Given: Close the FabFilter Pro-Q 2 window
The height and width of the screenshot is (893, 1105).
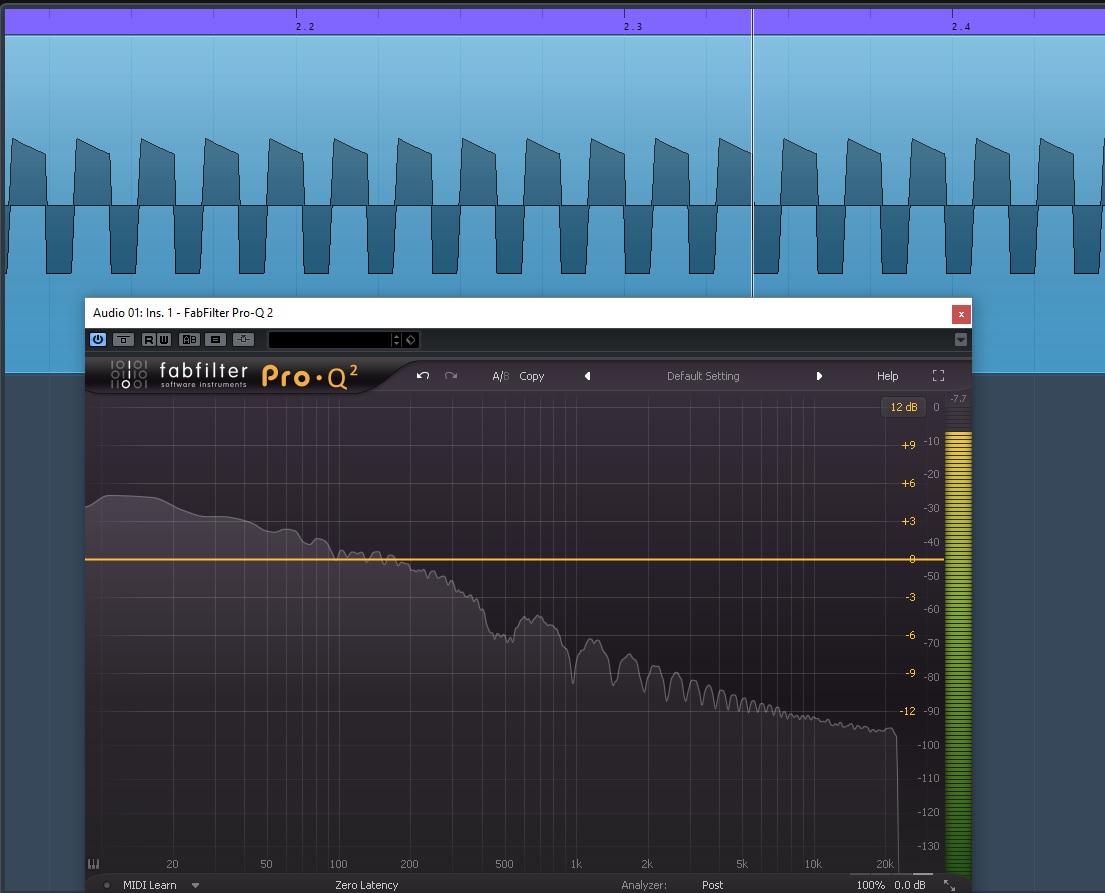Looking at the screenshot, I should pyautogui.click(x=961, y=314).
